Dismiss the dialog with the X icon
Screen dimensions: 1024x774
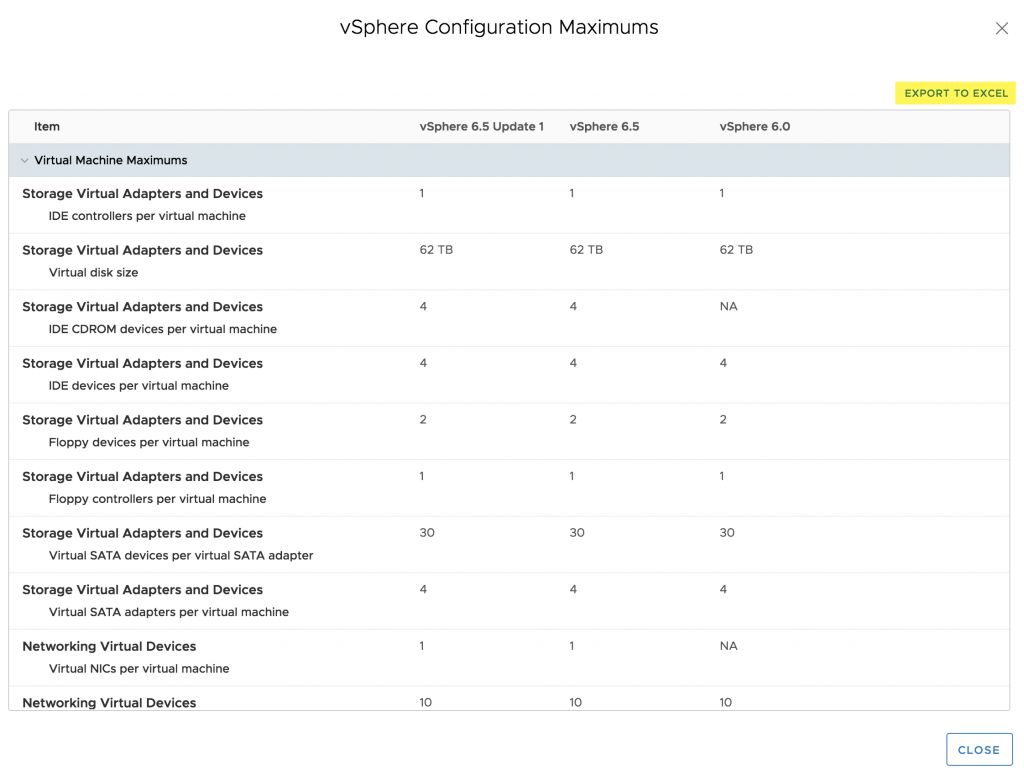pyautogui.click(x=1002, y=28)
